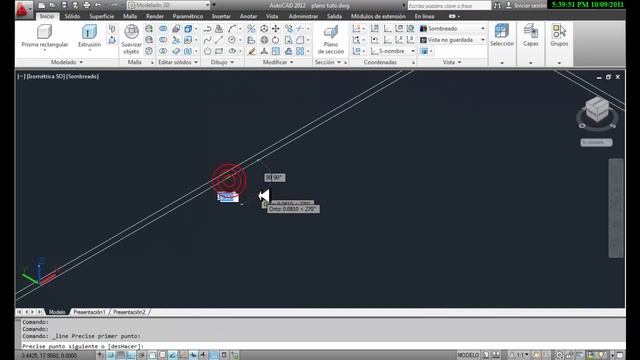Select the Arc tool in Dibujo panel
Viewport: 640px width, 360px height.
click(232, 29)
